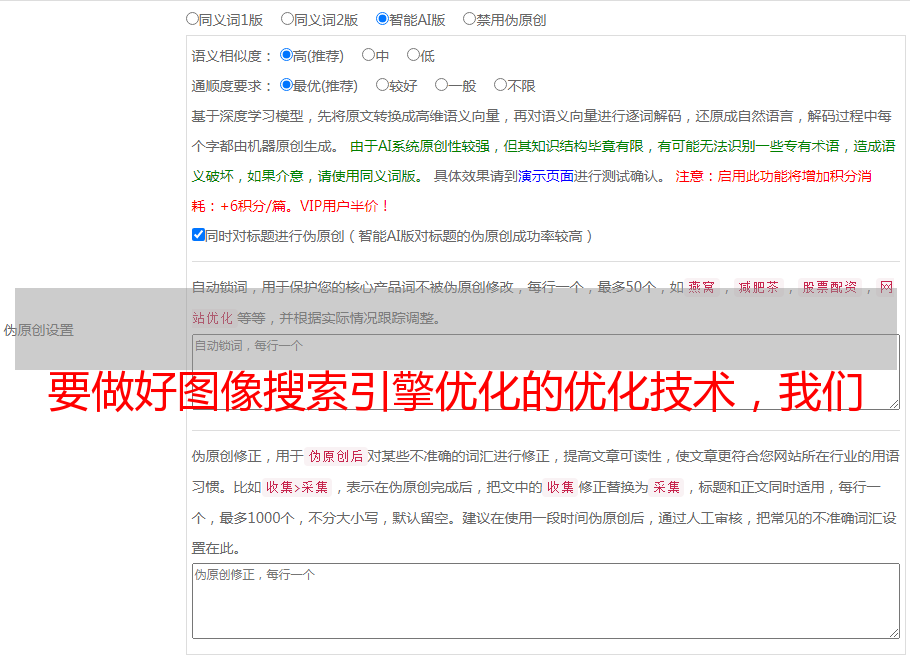
Task: Click the 减肥茶 example tag
Action: (759, 287)
